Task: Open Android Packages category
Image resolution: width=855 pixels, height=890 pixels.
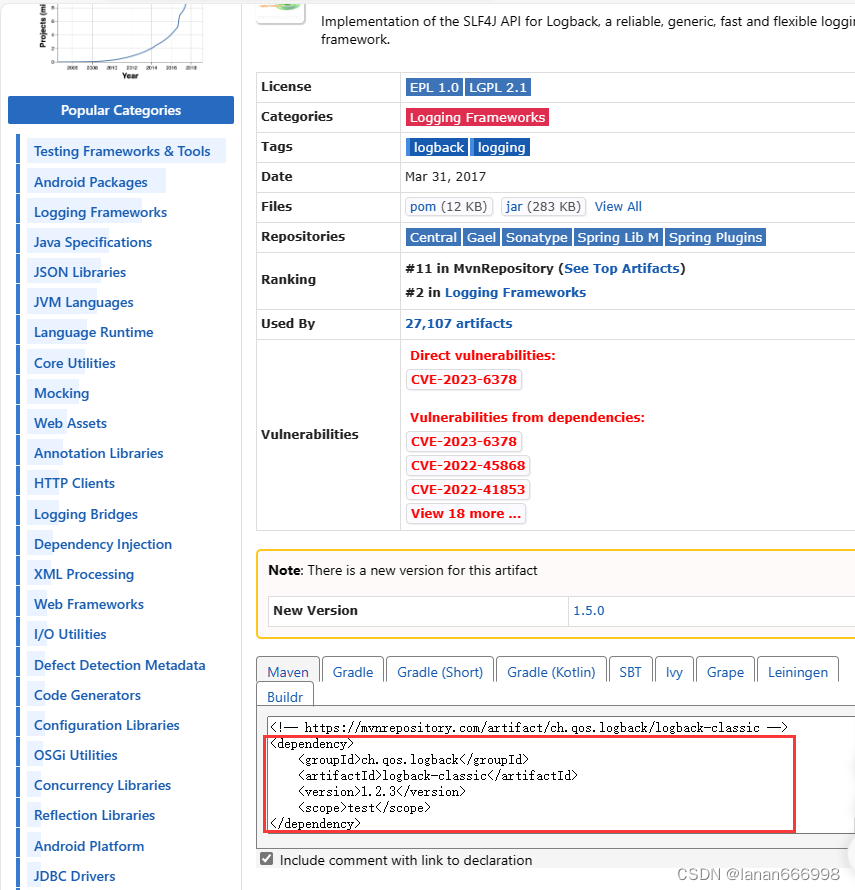Action: 91,182
